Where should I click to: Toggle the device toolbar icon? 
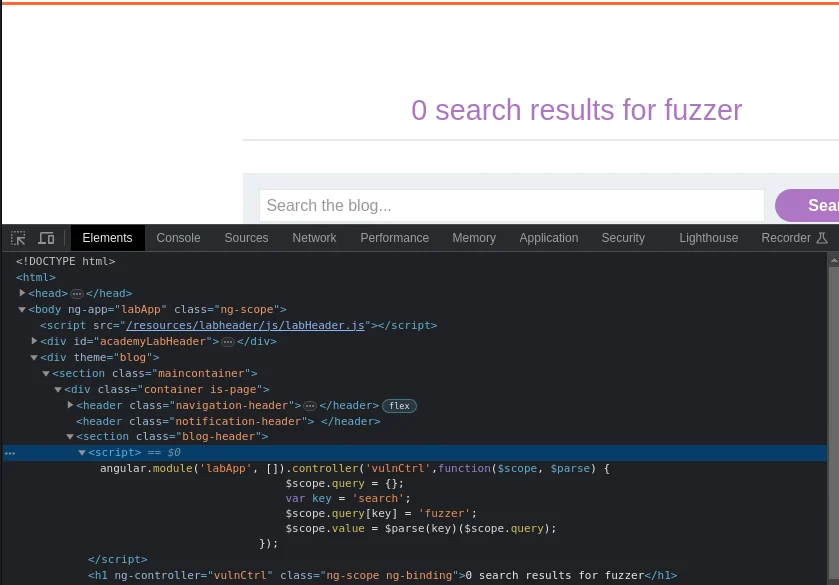coord(47,238)
